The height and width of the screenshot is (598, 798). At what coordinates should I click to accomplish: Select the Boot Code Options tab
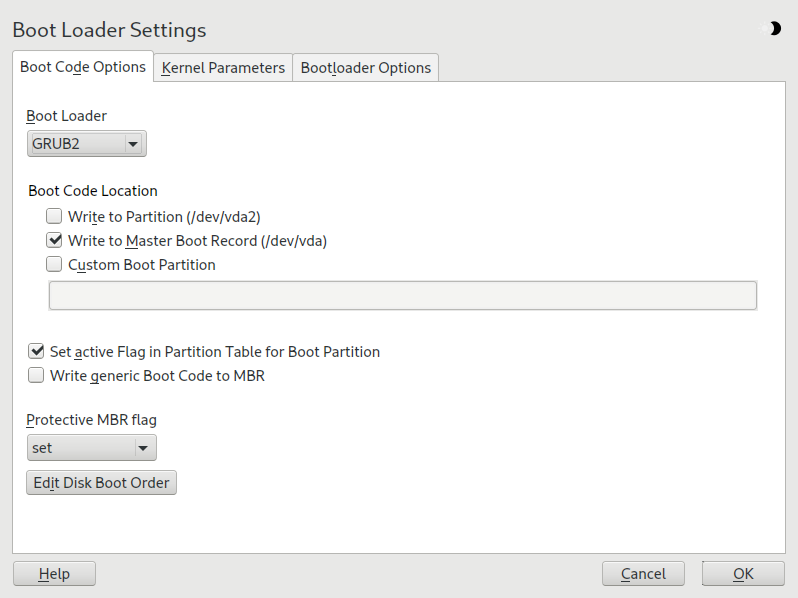click(x=83, y=67)
